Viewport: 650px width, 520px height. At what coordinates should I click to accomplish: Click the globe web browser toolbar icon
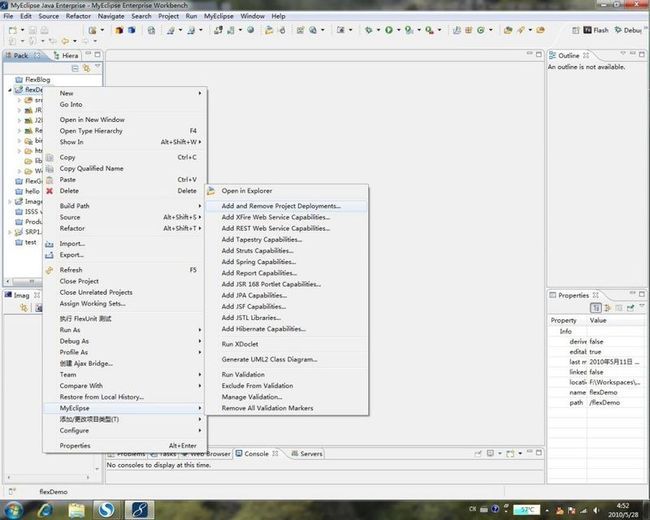point(251,30)
